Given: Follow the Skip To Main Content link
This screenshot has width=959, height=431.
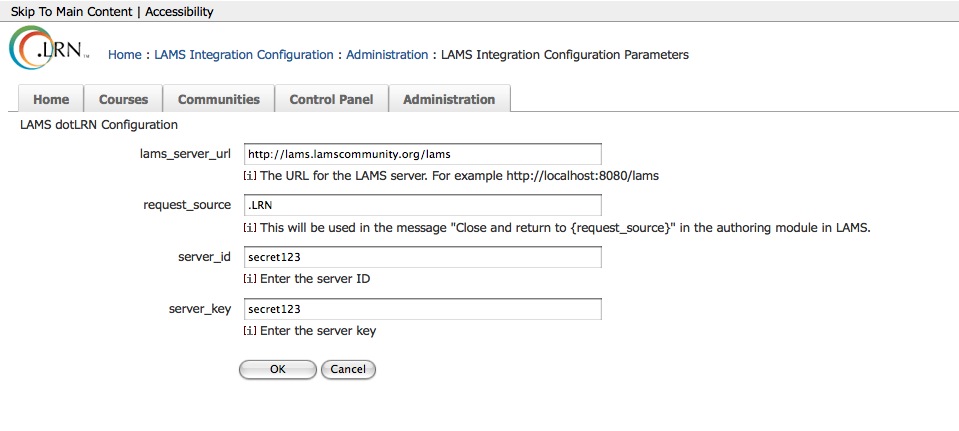Looking at the screenshot, I should pyautogui.click(x=71, y=12).
